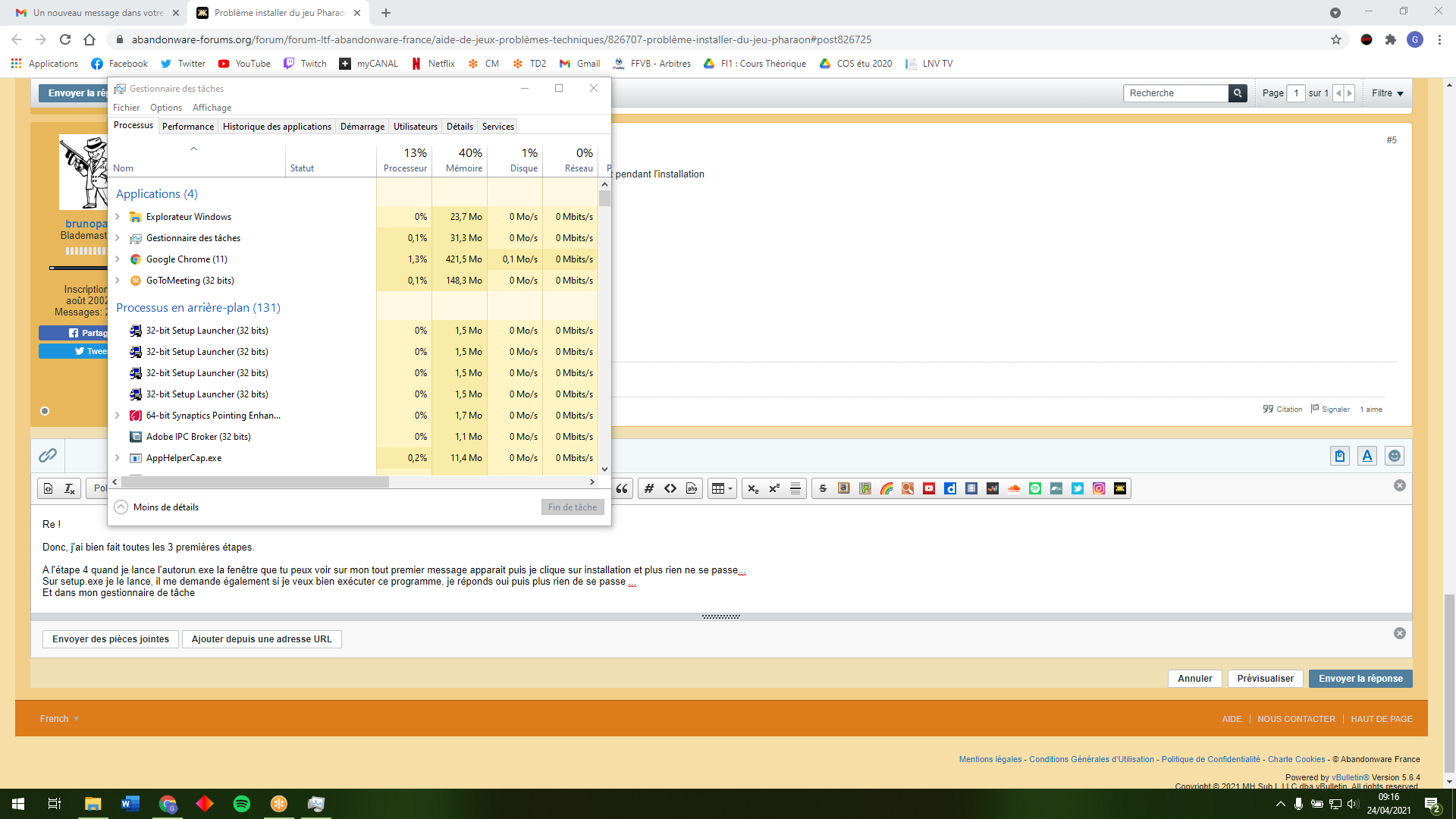Click the strikethrough formatting icon

tap(823, 488)
